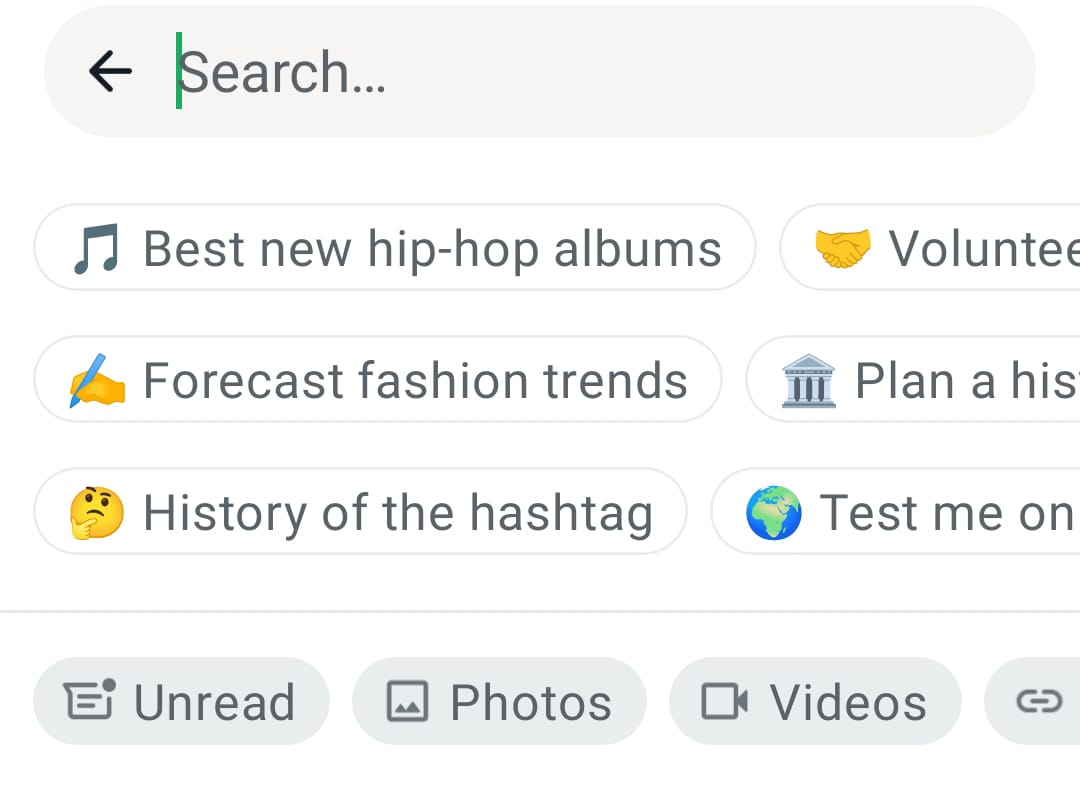Viewport: 1080px width, 788px height.
Task: Select Best new hip-hop albums suggestion
Action: (430, 248)
